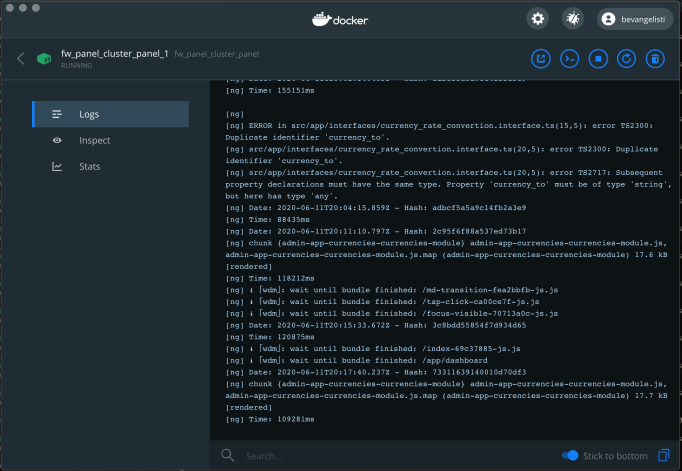Restart the fw_panel_cluster_panel_1 container
This screenshot has height=471, width=682.
(x=626, y=59)
